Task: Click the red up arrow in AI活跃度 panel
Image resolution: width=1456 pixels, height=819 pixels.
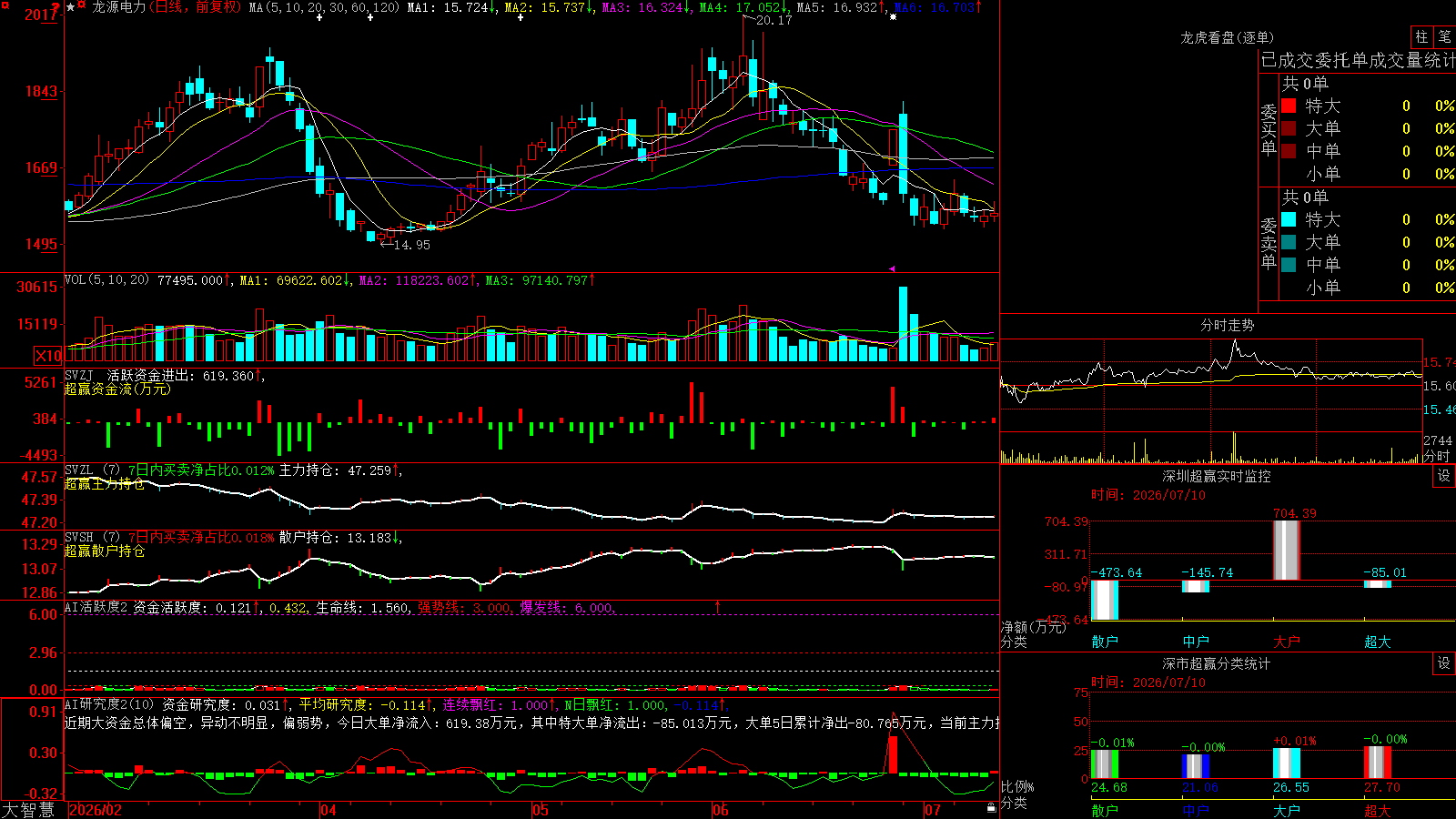Action: (718, 606)
